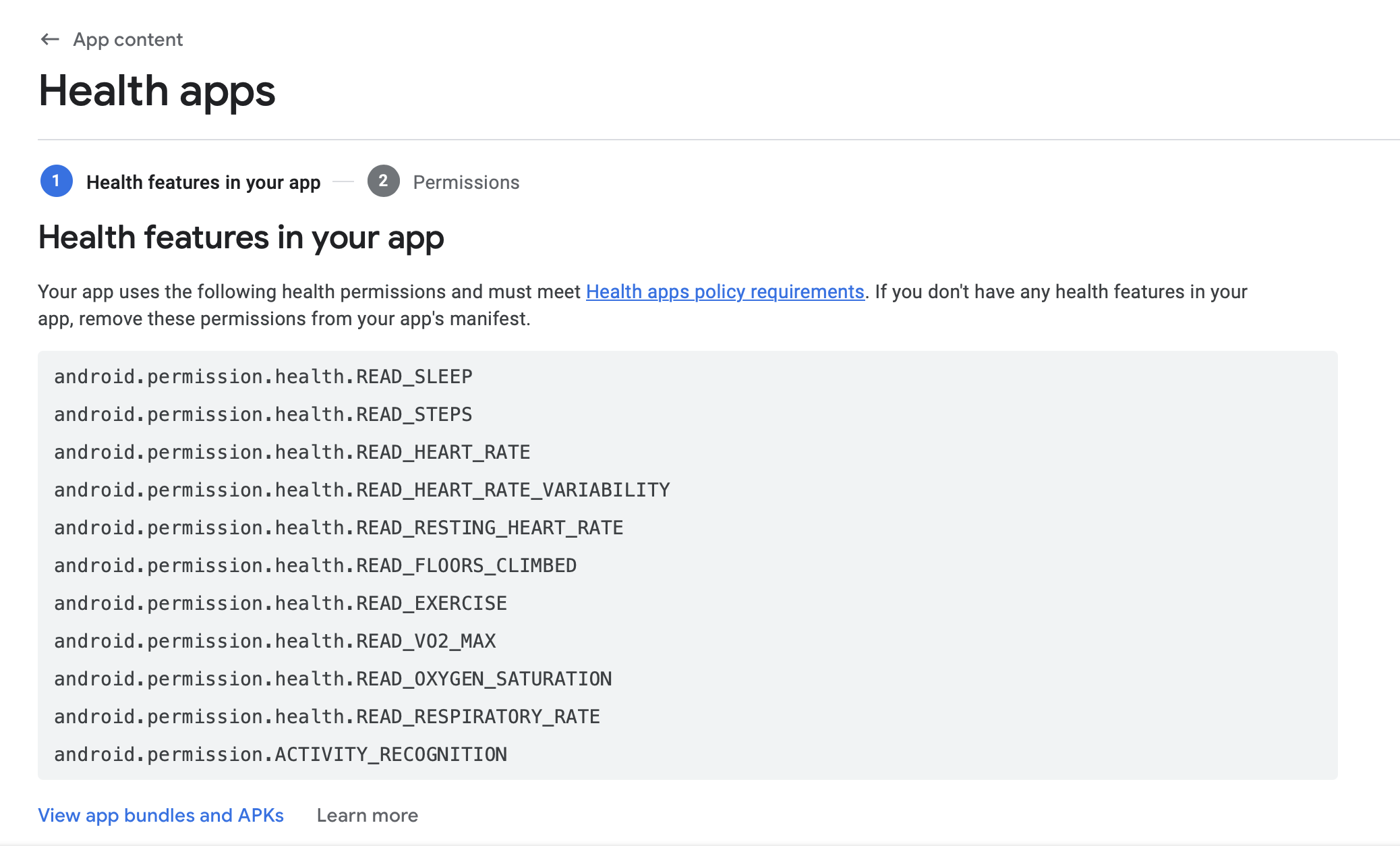This screenshot has height=846, width=1400.
Task: Switch to the Permissions step
Action: tap(467, 181)
